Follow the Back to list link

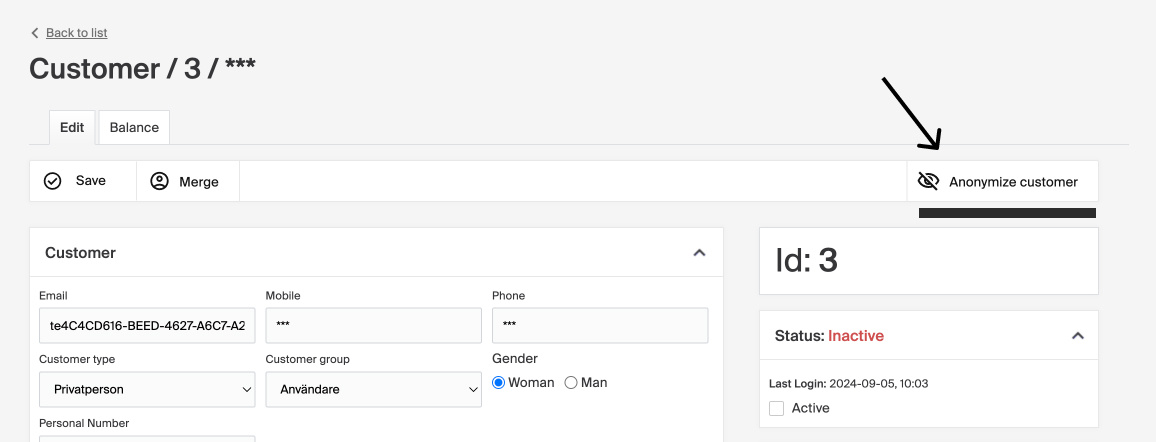pyautogui.click(x=76, y=33)
